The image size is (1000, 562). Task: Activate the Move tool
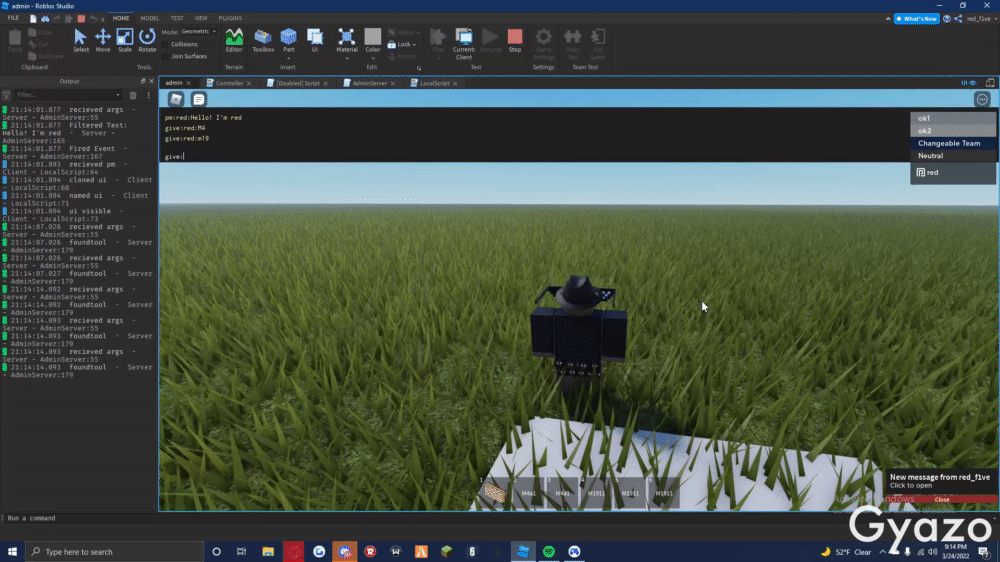103,40
